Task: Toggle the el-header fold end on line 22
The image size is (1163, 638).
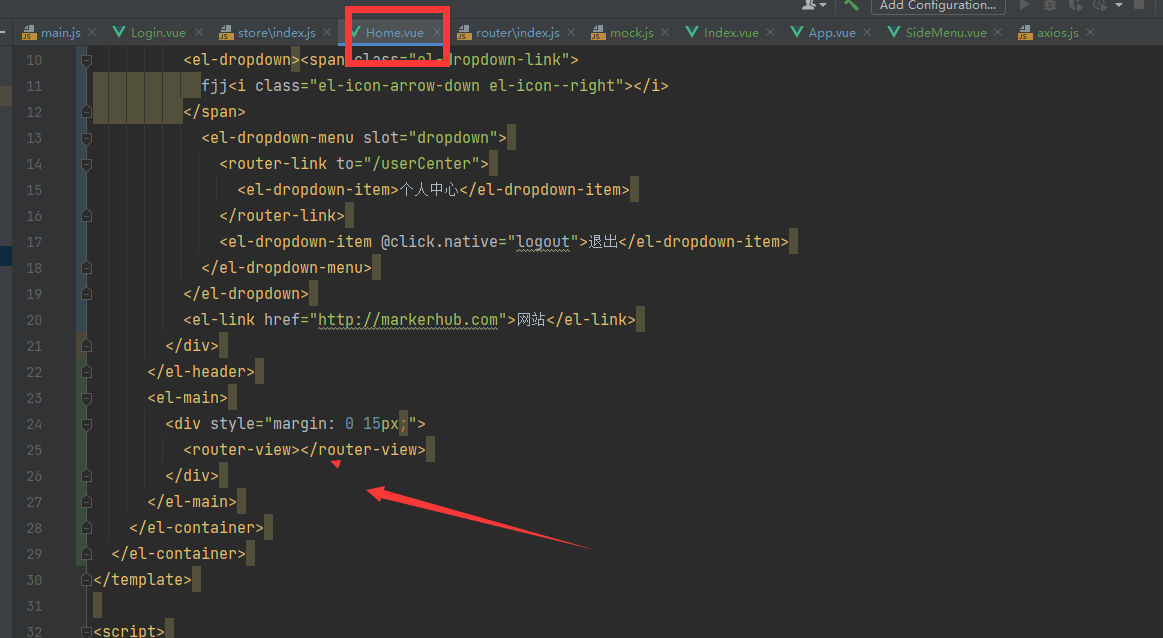Action: tap(86, 372)
